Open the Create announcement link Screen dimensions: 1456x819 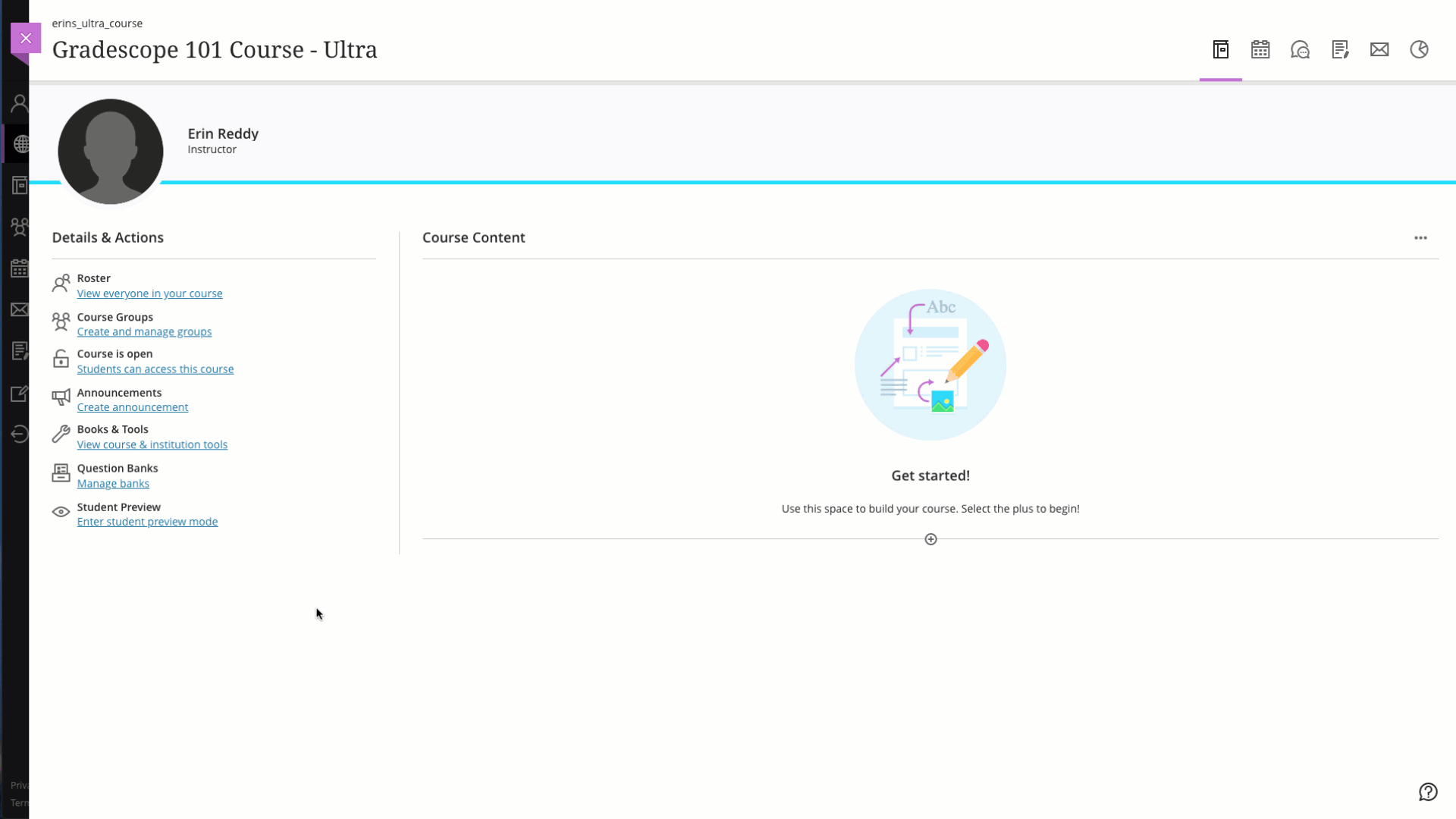(x=133, y=407)
